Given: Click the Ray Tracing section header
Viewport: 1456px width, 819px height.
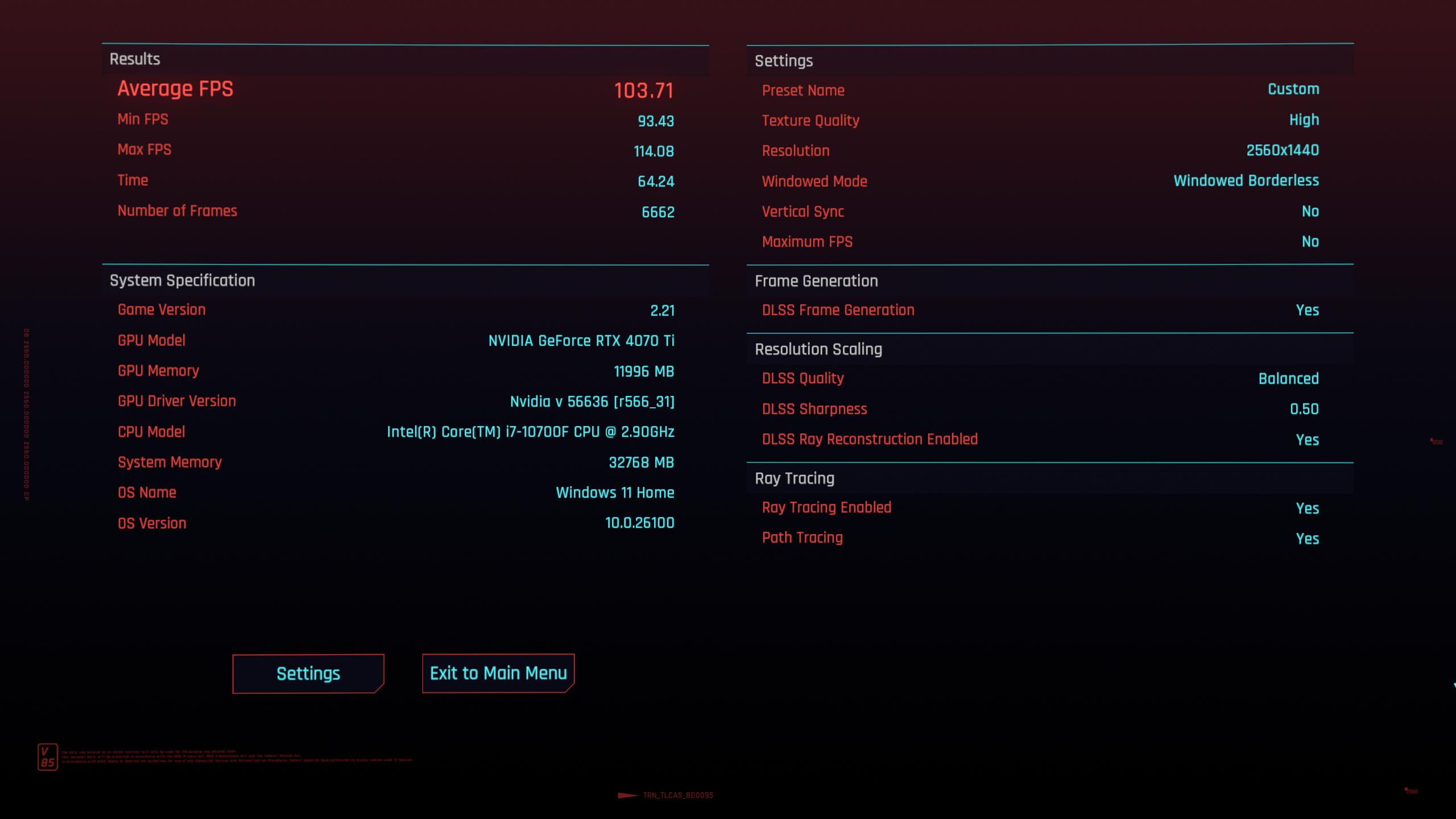Looking at the screenshot, I should 794,478.
